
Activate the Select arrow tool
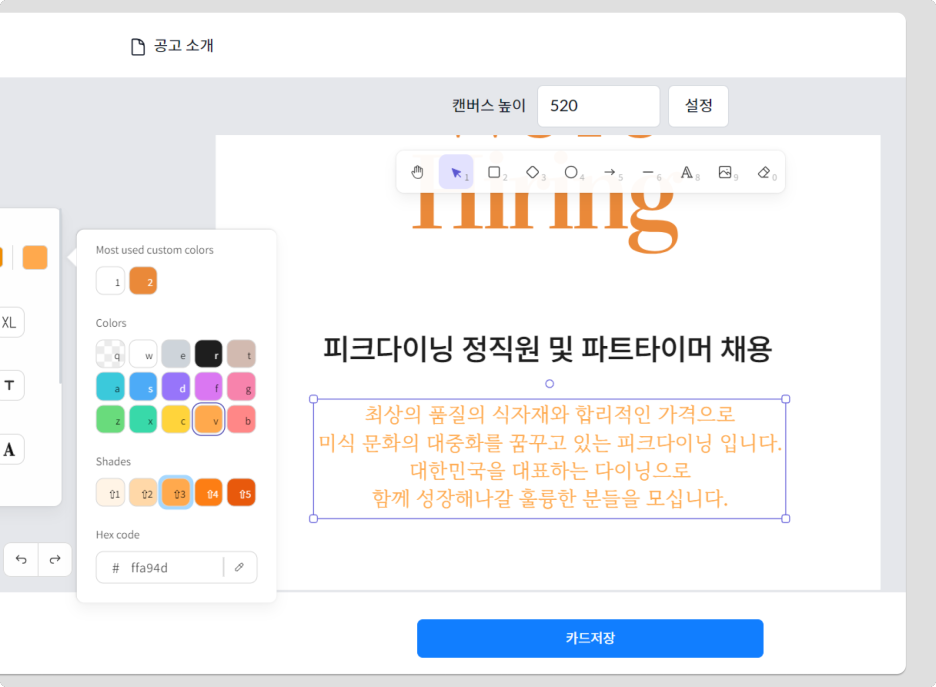coord(456,172)
